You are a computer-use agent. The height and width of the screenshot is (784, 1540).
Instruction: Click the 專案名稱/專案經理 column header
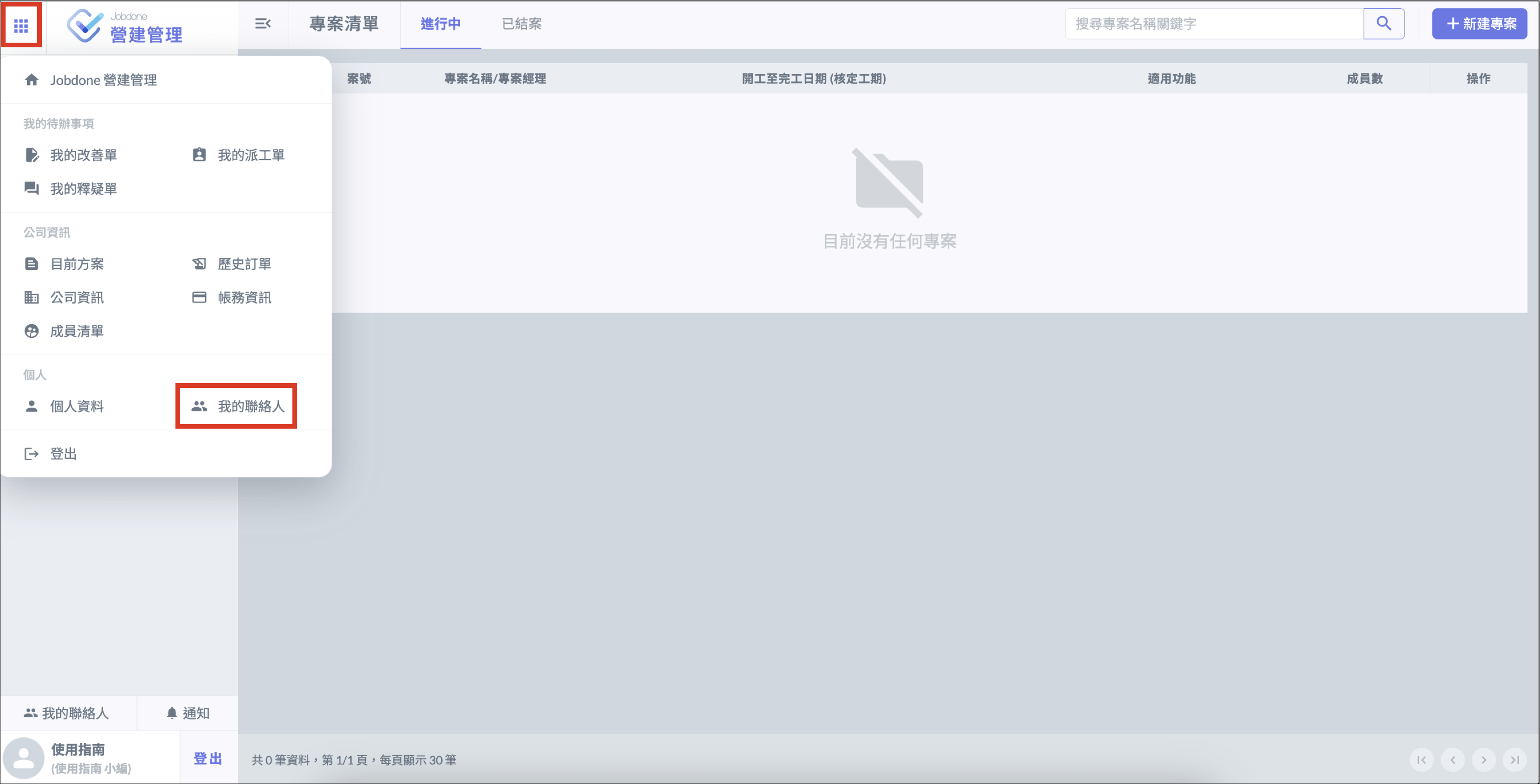[x=495, y=79]
